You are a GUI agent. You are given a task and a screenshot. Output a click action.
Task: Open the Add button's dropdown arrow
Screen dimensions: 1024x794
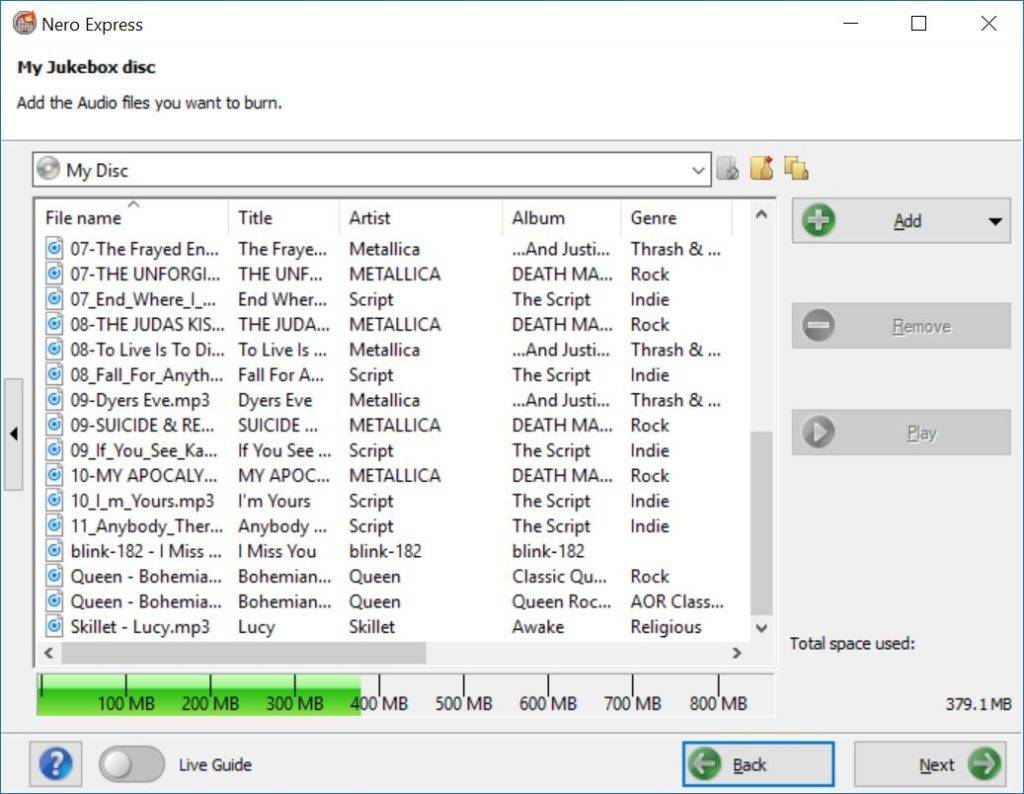click(x=995, y=221)
